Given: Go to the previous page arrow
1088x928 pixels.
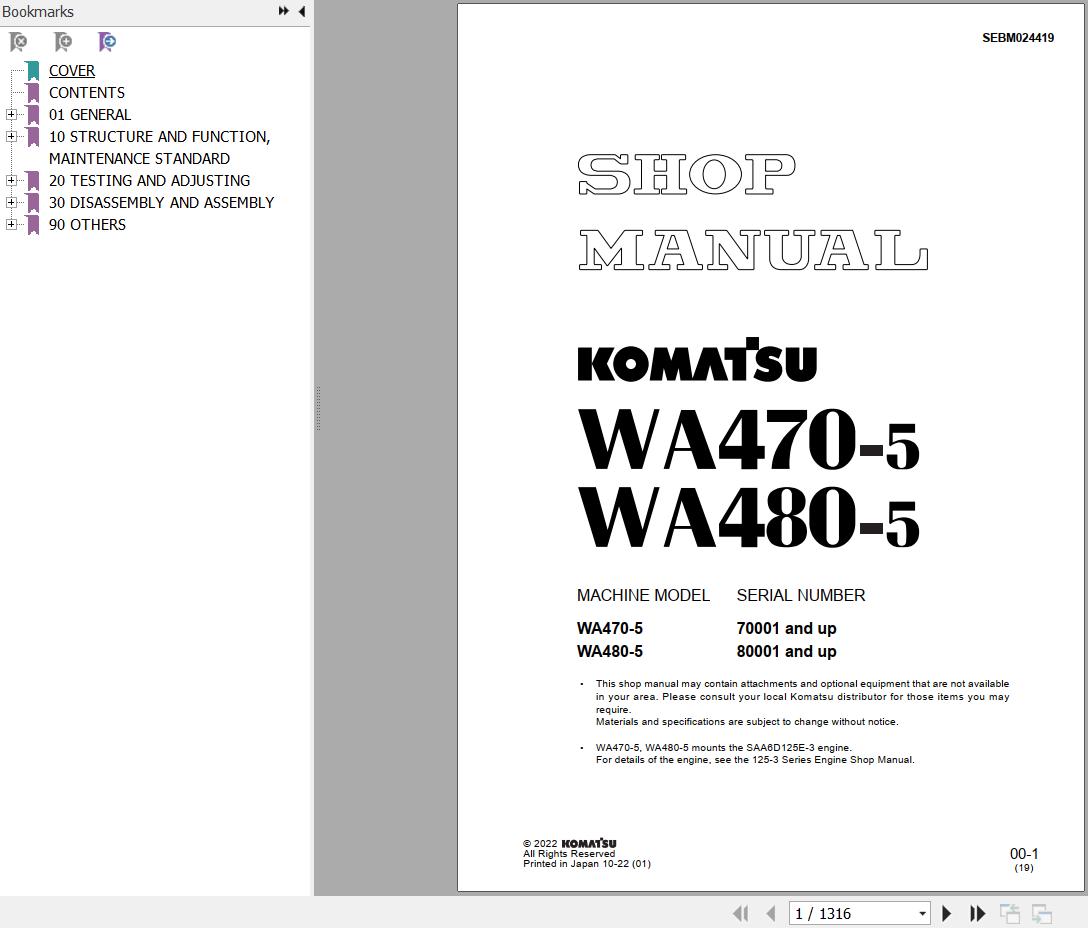Looking at the screenshot, I should (770, 913).
